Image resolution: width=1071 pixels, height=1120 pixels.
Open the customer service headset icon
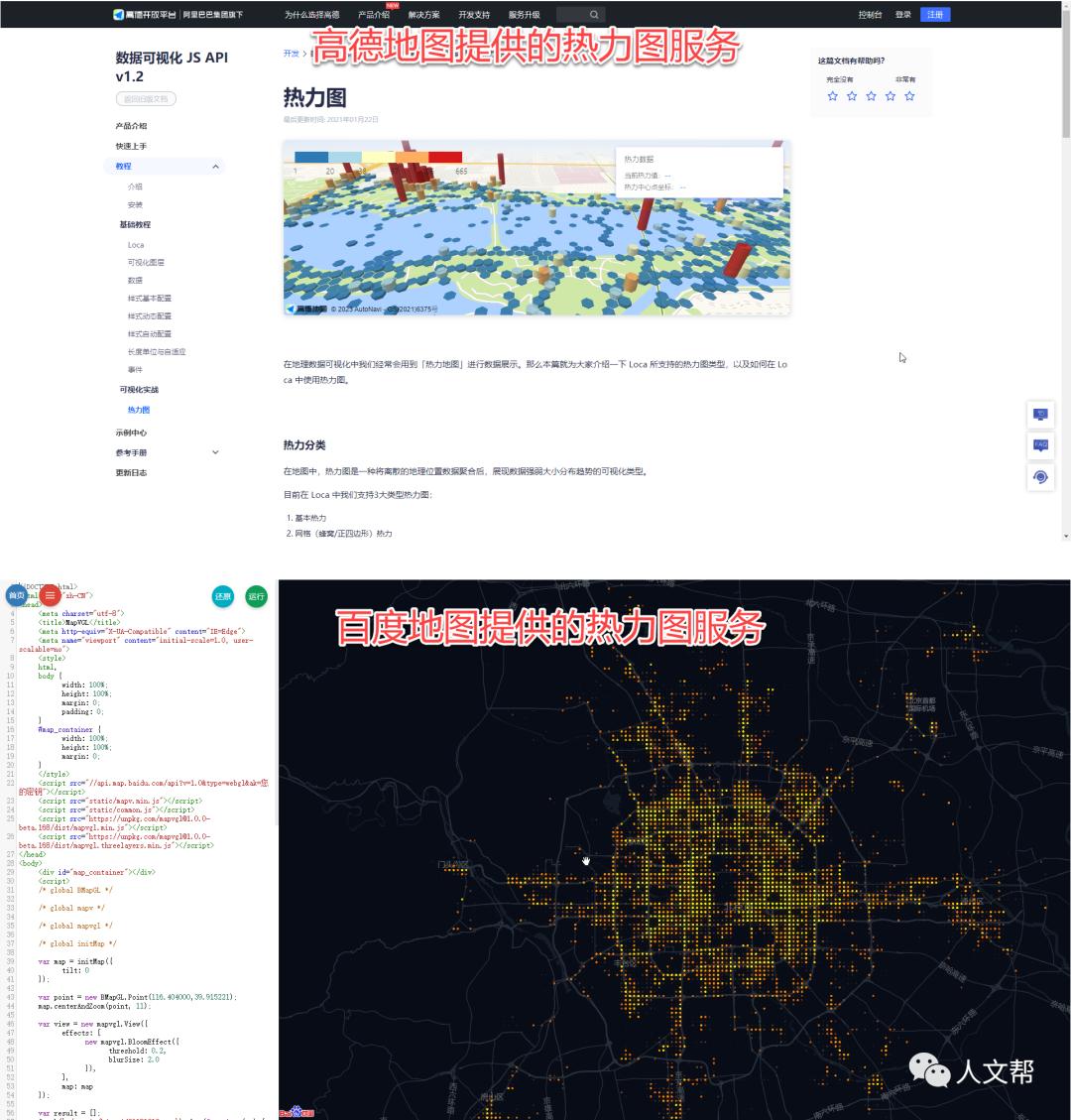coord(1040,477)
